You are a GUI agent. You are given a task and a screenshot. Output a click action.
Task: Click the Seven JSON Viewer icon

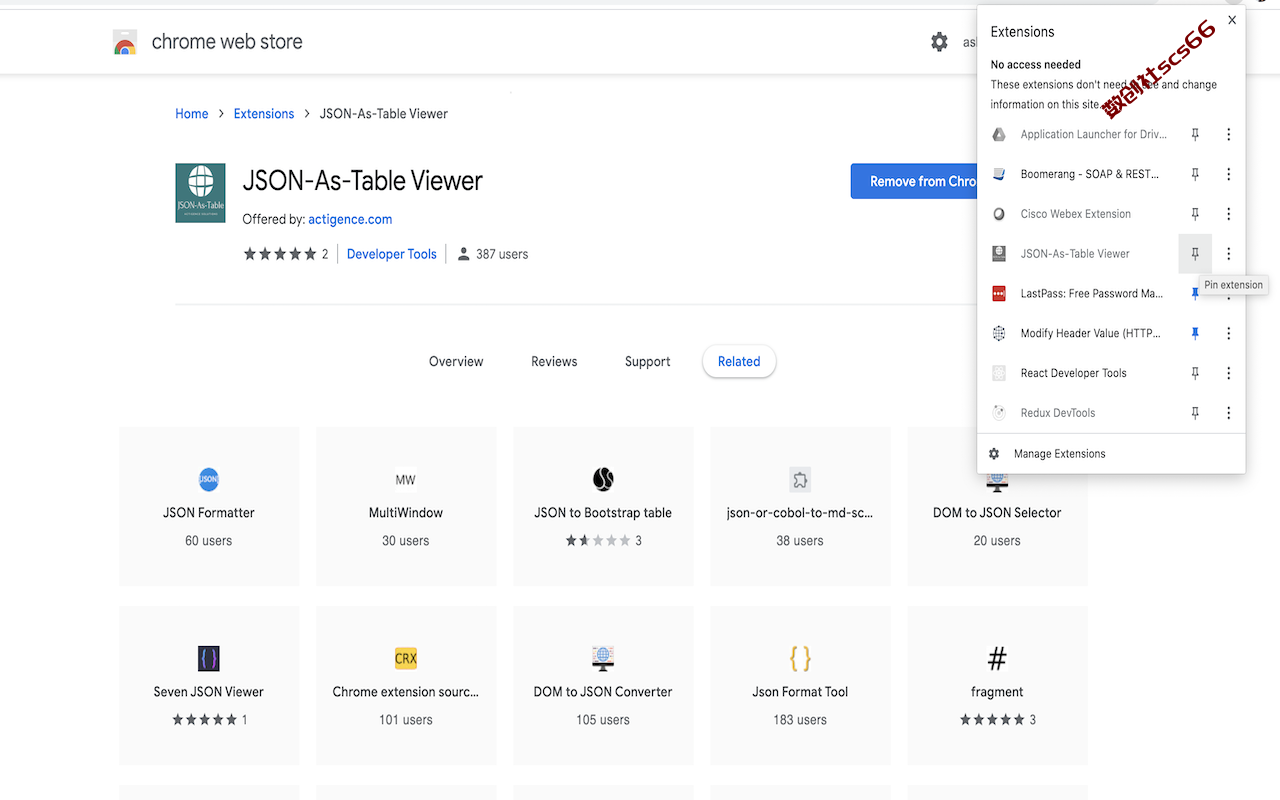tap(208, 658)
